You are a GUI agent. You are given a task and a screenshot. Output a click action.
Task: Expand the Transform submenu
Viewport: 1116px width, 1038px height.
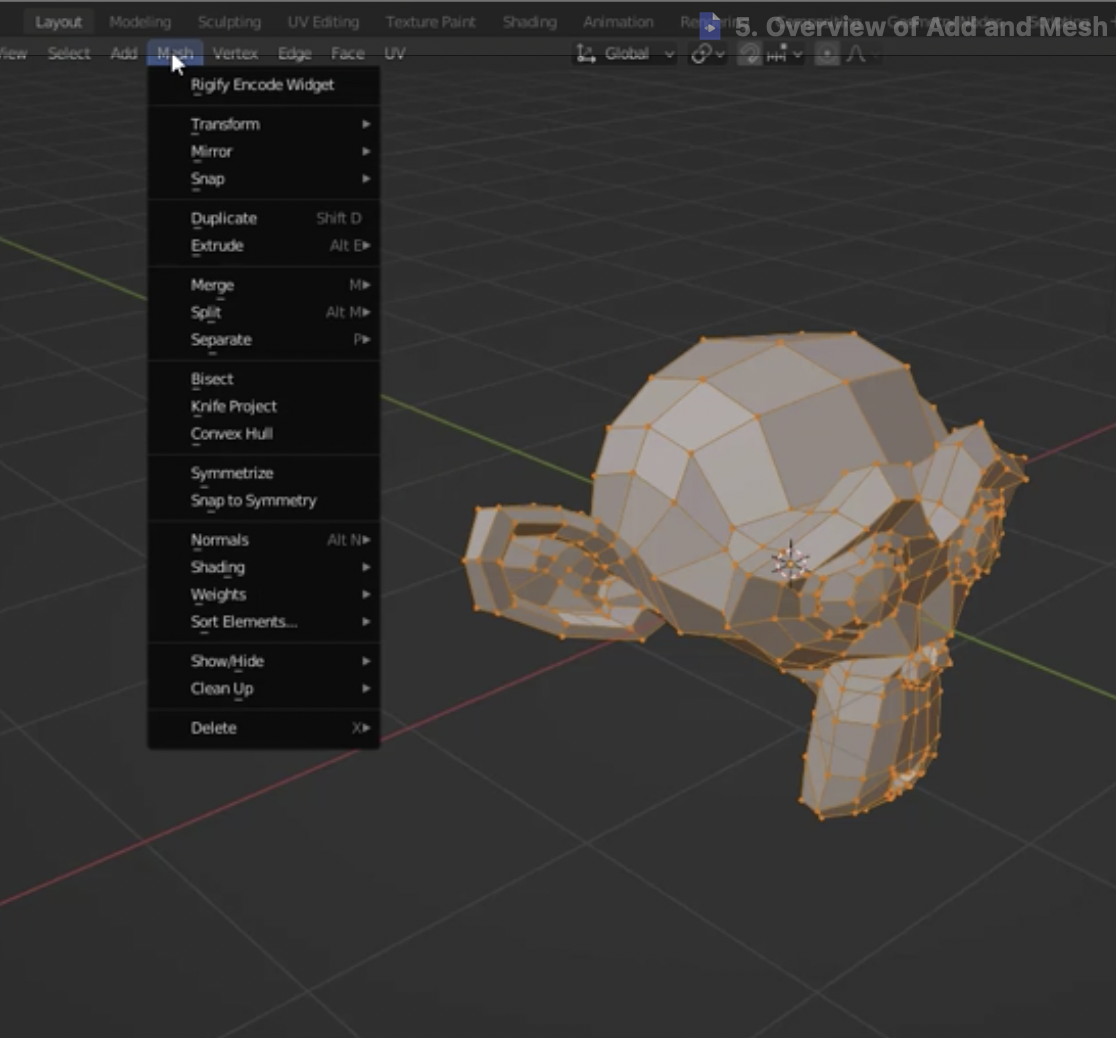coord(263,125)
